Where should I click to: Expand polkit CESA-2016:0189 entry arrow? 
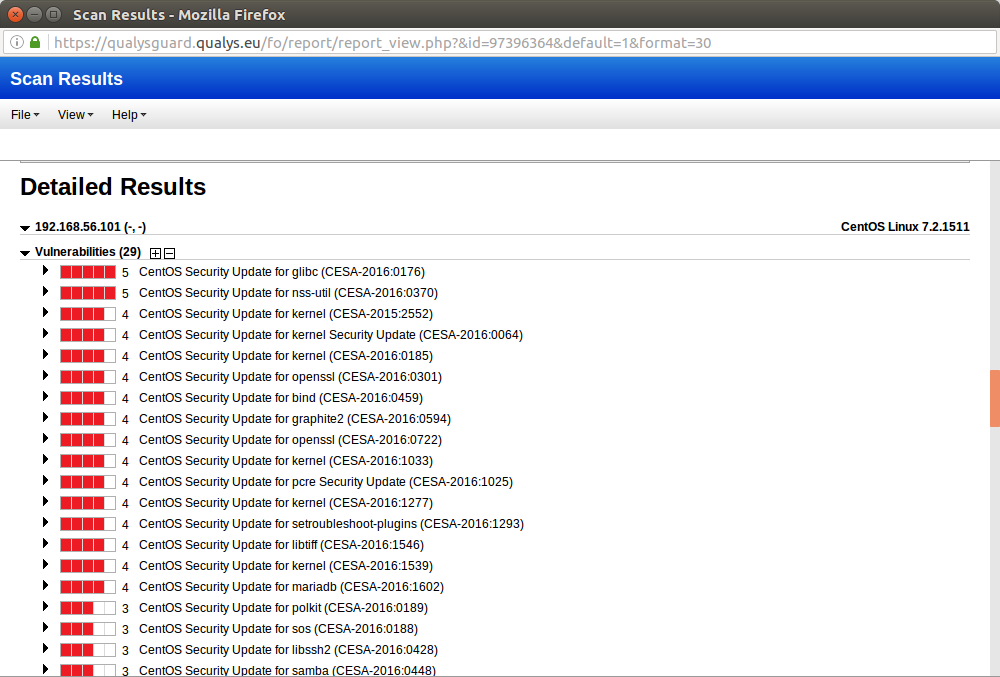tap(45, 607)
